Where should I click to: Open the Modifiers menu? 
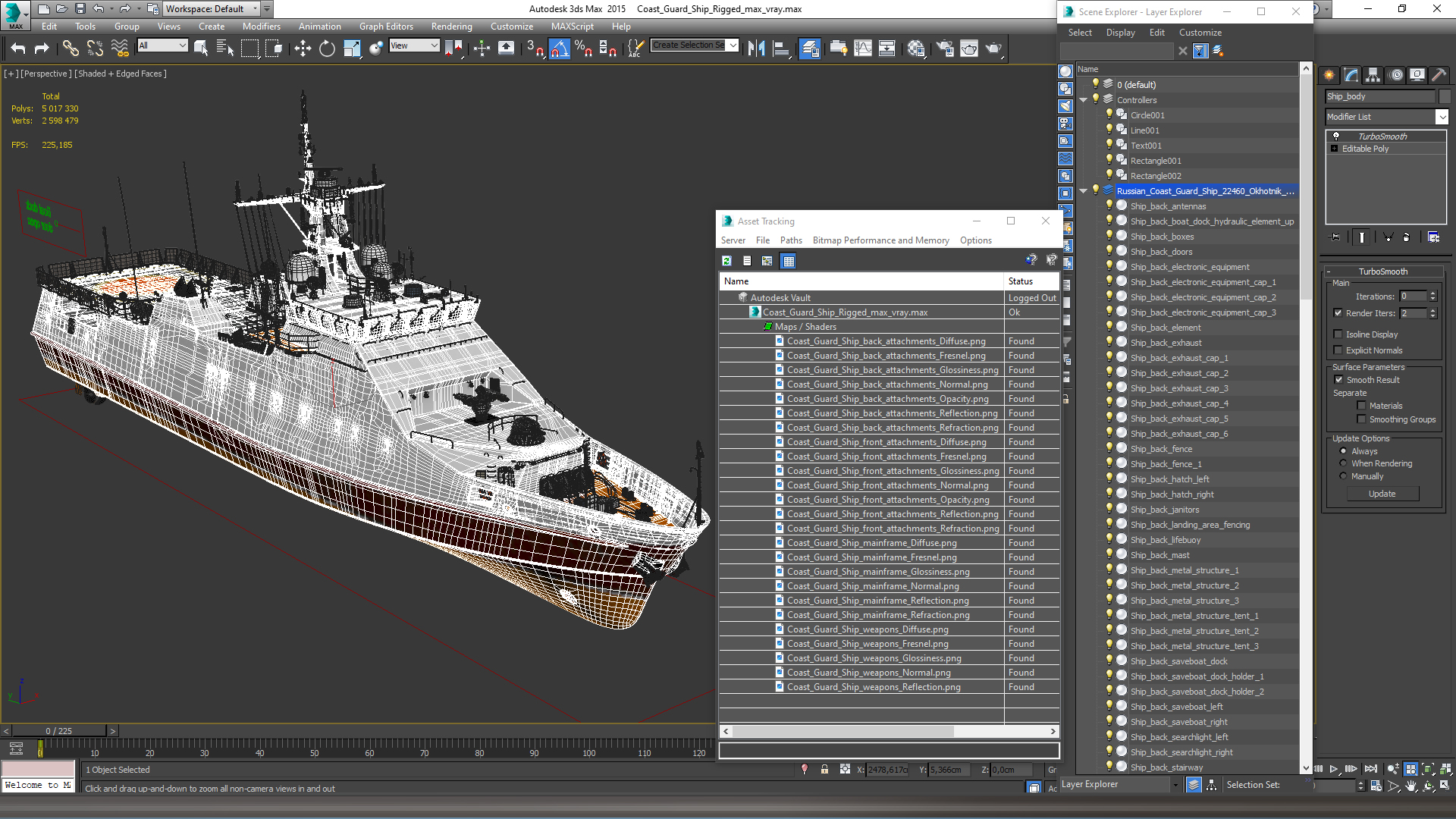coord(261,27)
